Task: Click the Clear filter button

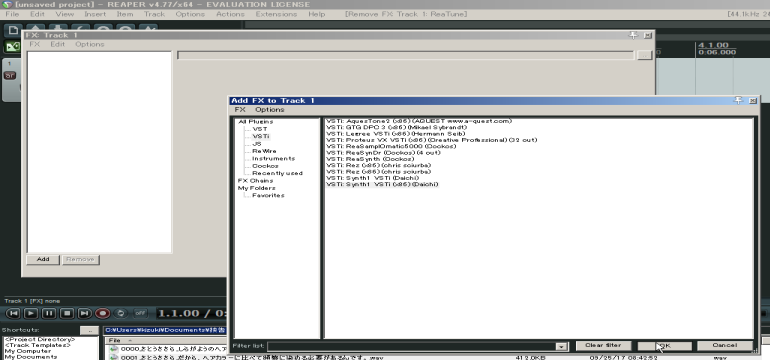Action: point(603,345)
